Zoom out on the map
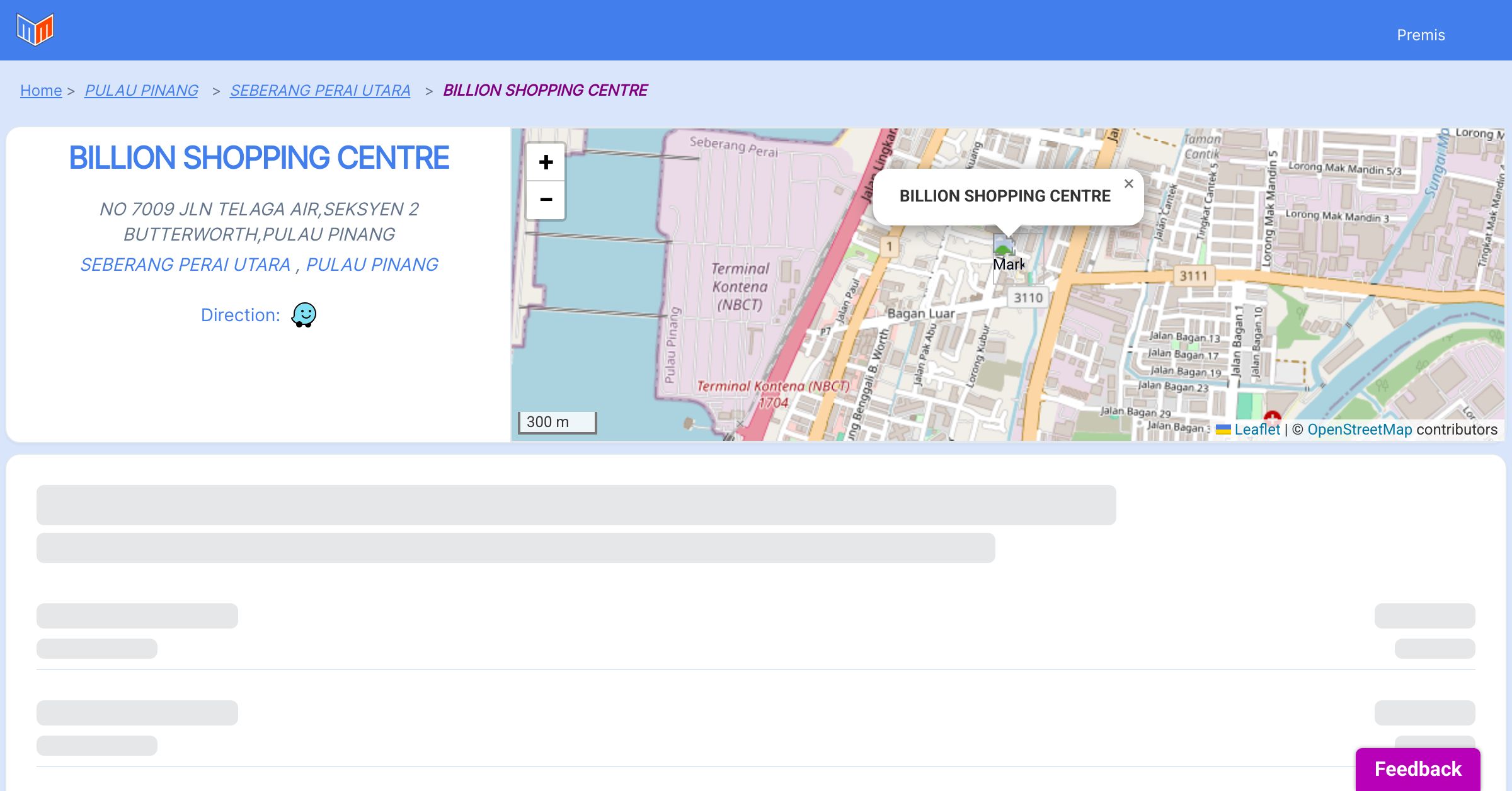 click(546, 200)
